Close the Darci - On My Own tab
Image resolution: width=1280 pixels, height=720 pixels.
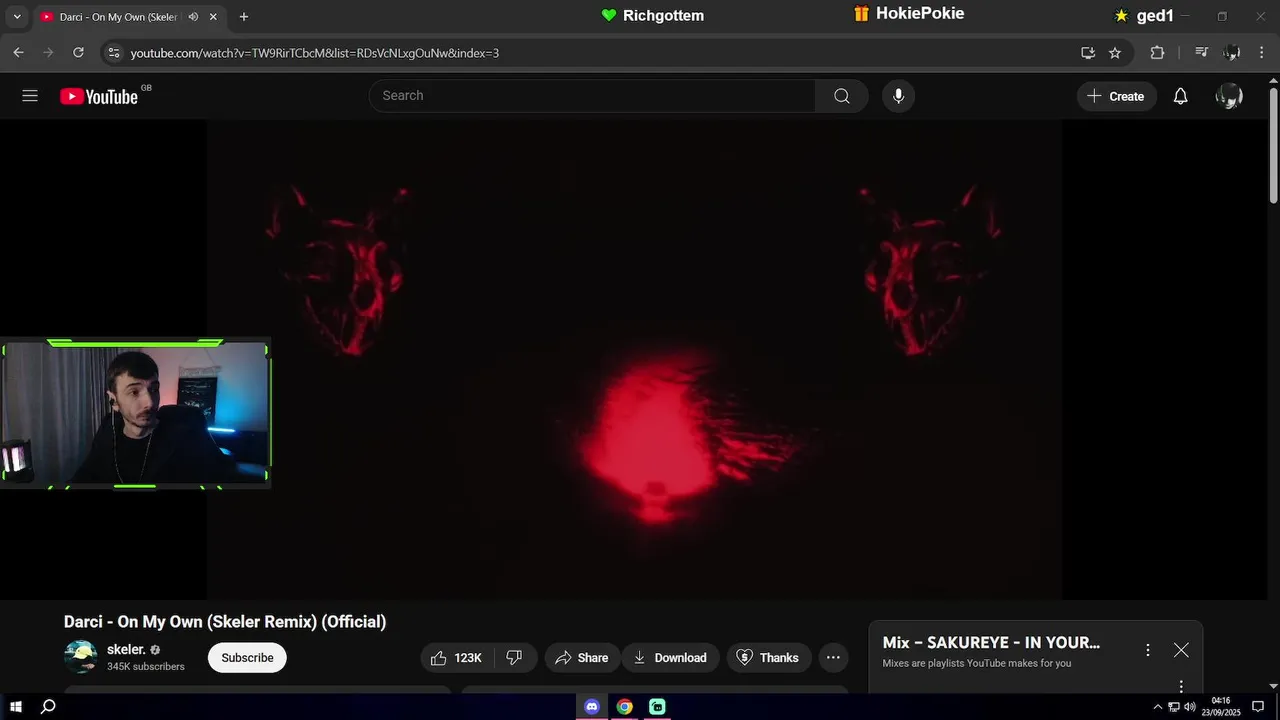(213, 17)
